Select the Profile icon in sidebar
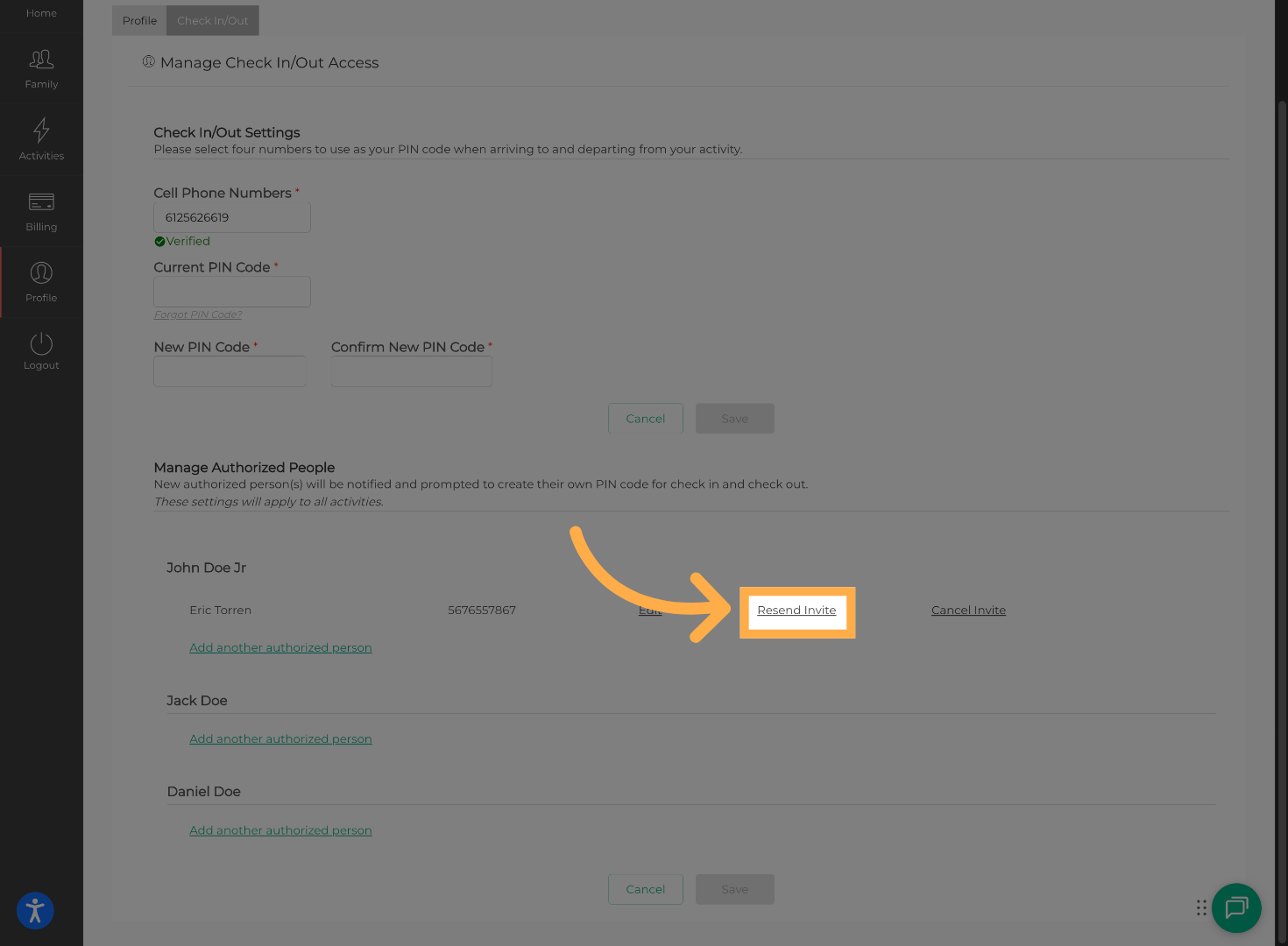Viewport: 1288px width, 946px height. [41, 273]
